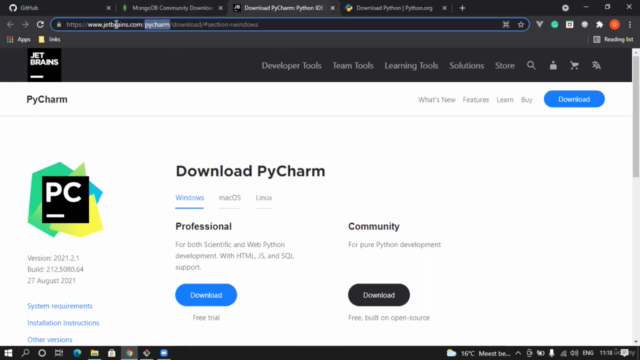This screenshot has height=360, width=640.
Task: Click the Learn link
Action: tap(505, 100)
